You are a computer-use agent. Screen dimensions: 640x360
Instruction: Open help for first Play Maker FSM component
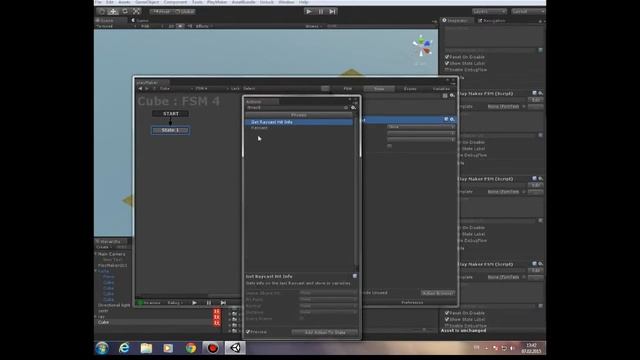coord(534,93)
